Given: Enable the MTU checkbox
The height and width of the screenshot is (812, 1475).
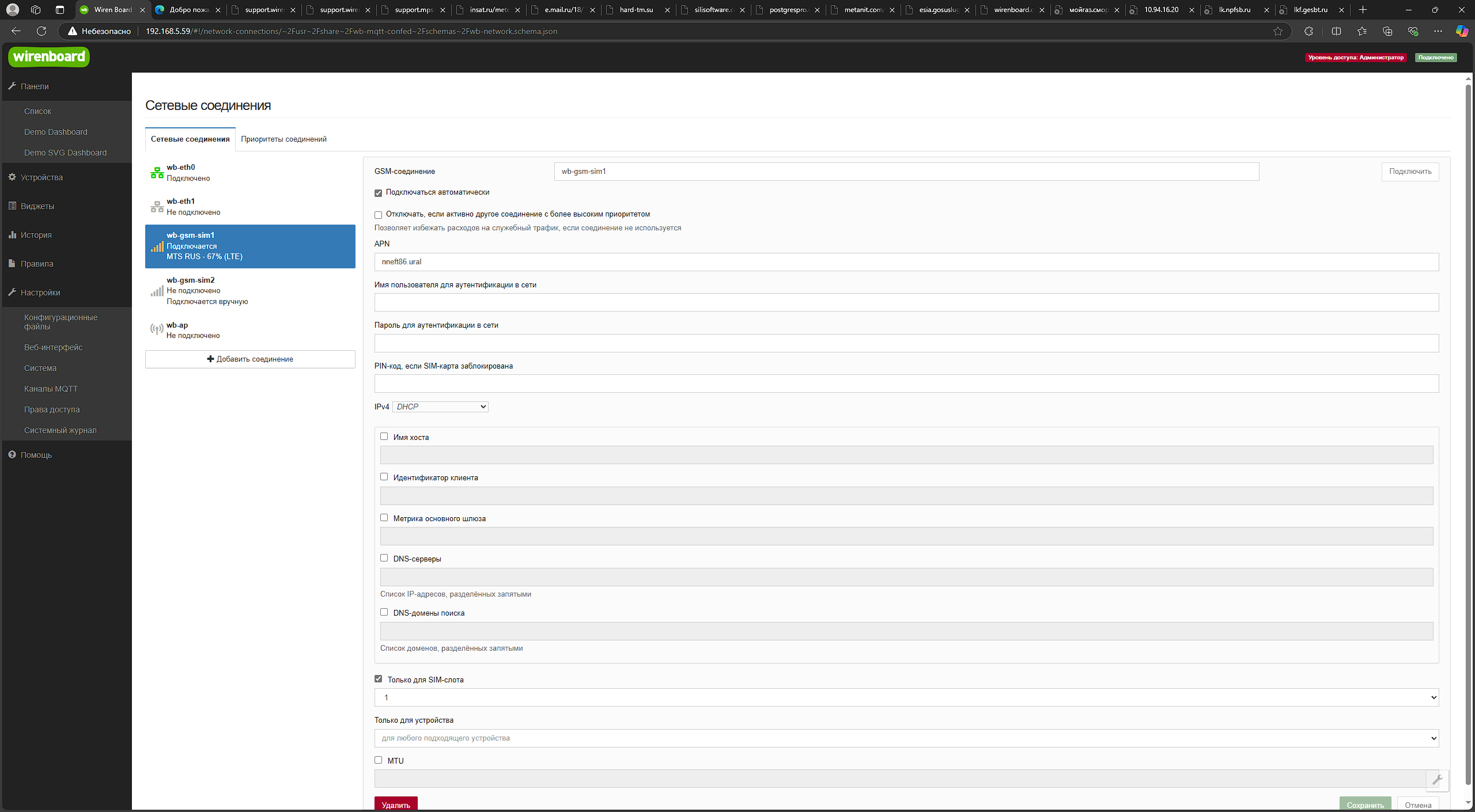Looking at the screenshot, I should point(379,760).
